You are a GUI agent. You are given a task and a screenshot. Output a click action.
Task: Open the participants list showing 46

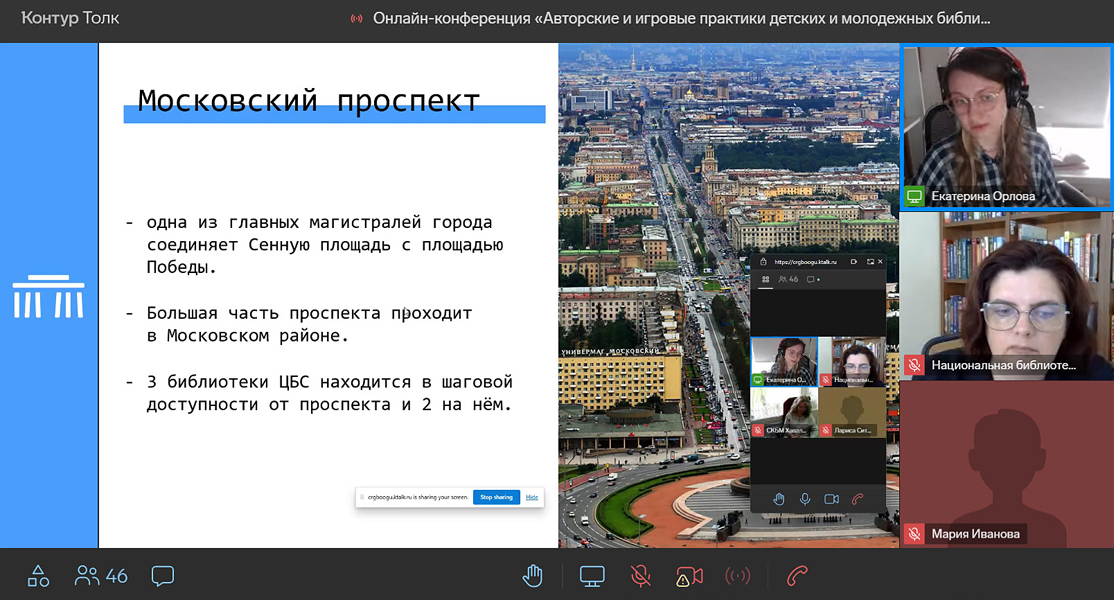point(101,576)
